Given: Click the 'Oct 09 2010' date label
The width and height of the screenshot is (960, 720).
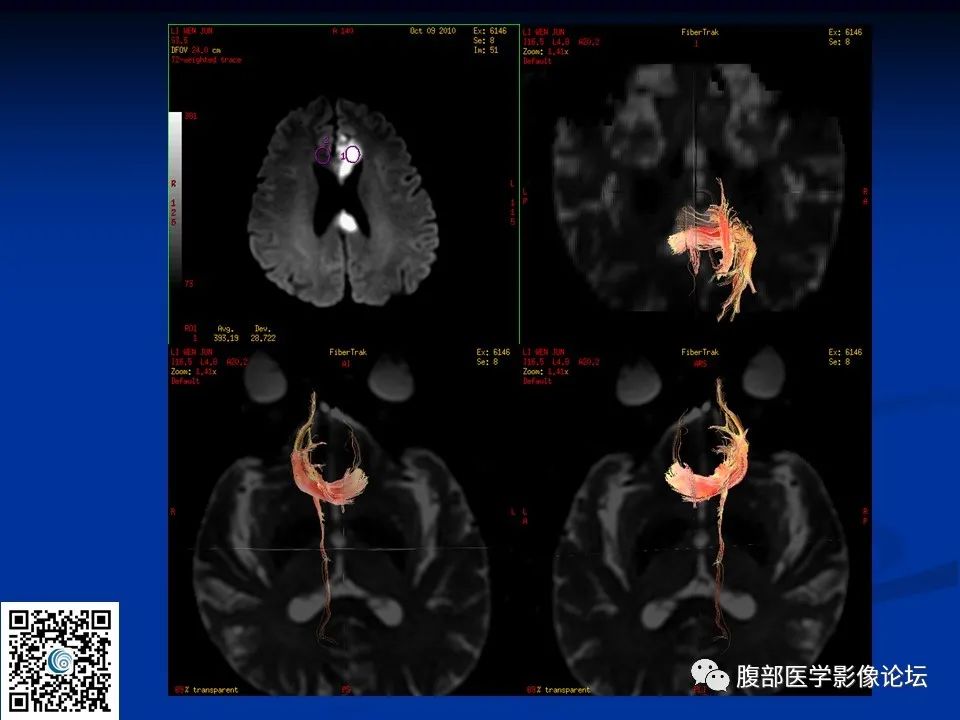Looking at the screenshot, I should pos(432,31).
